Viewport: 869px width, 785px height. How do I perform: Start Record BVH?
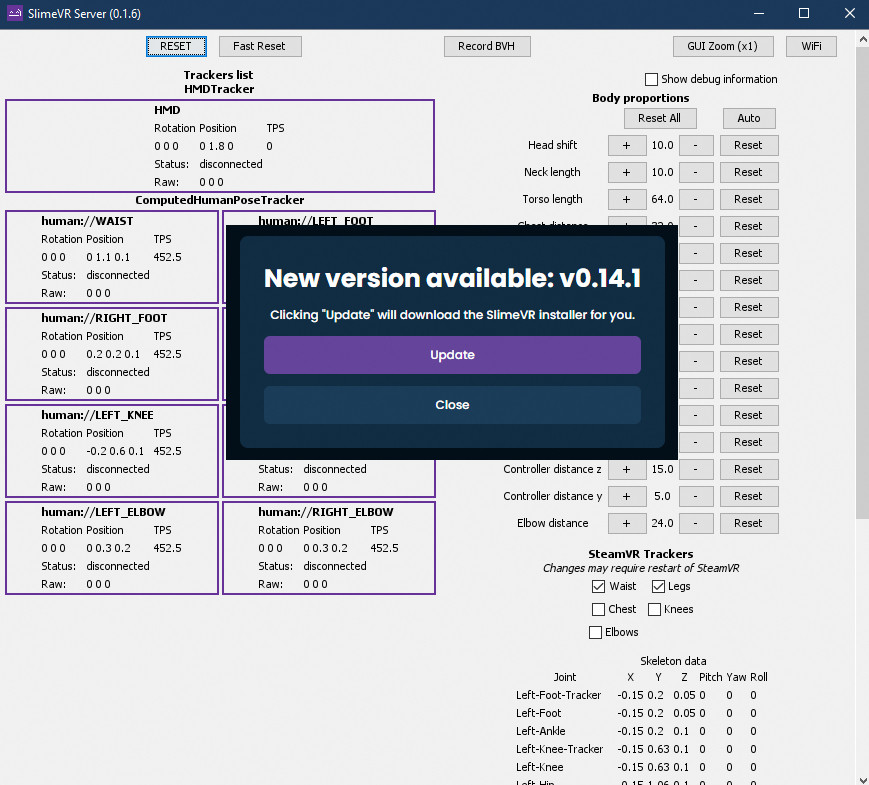click(x=487, y=47)
